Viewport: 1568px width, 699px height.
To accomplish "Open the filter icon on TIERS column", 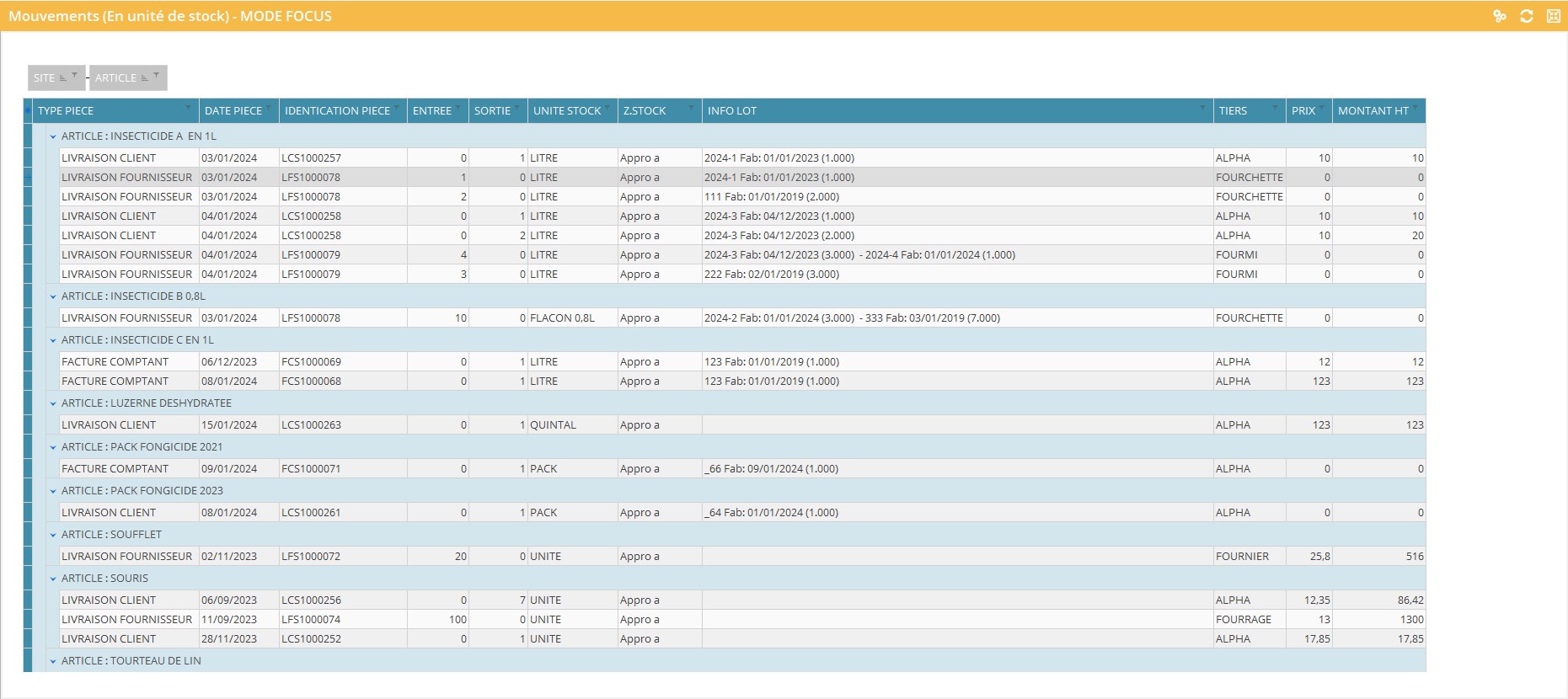I will coord(1275,109).
